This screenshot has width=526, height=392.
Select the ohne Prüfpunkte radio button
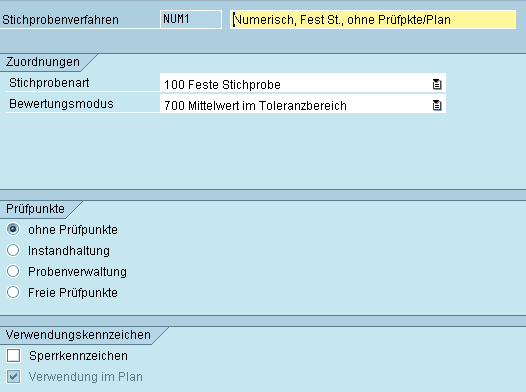pyautogui.click(x=13, y=229)
